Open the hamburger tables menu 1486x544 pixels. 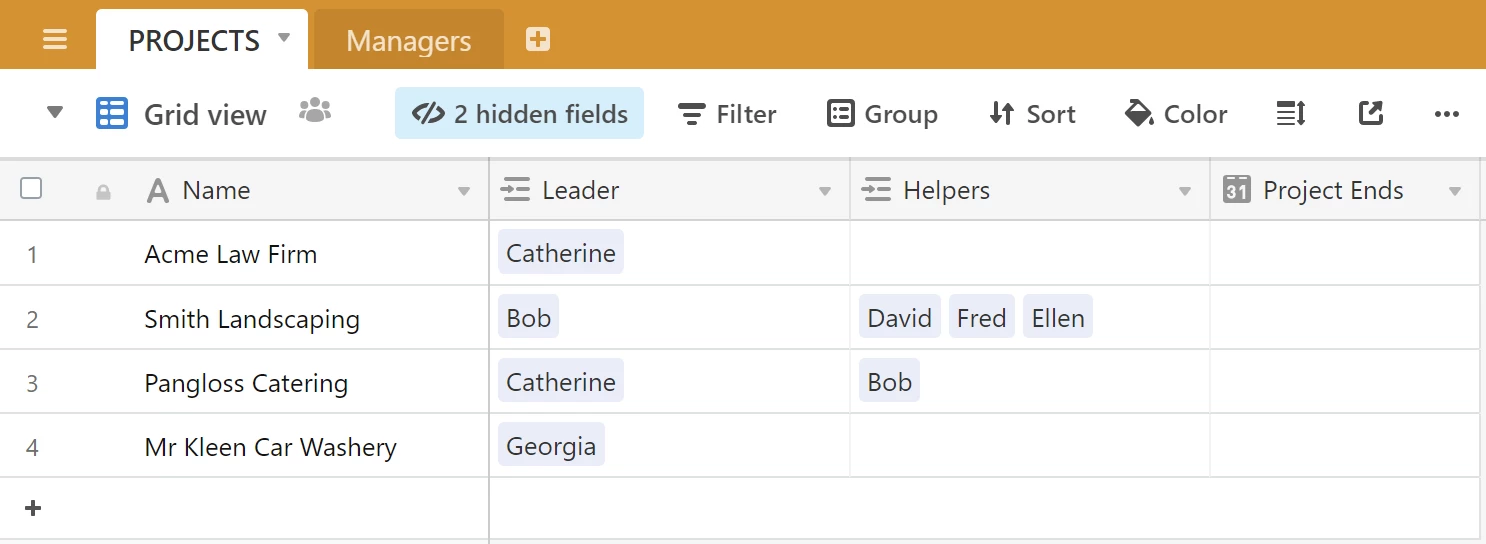[55, 40]
